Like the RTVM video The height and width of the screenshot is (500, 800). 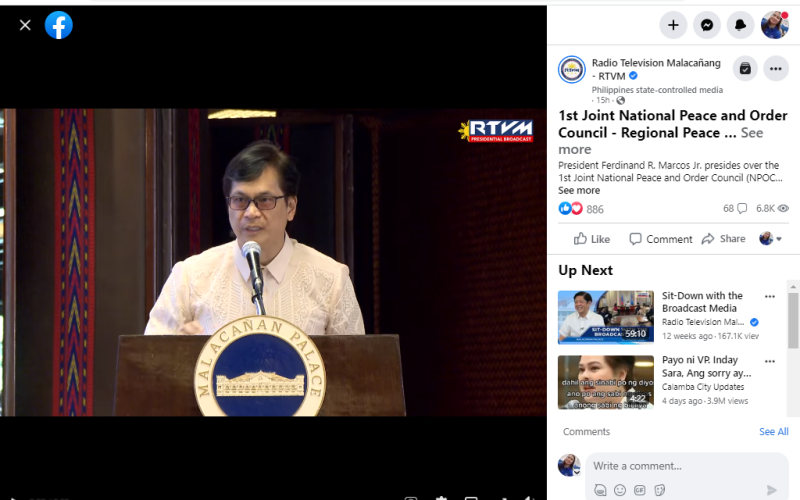(x=592, y=239)
